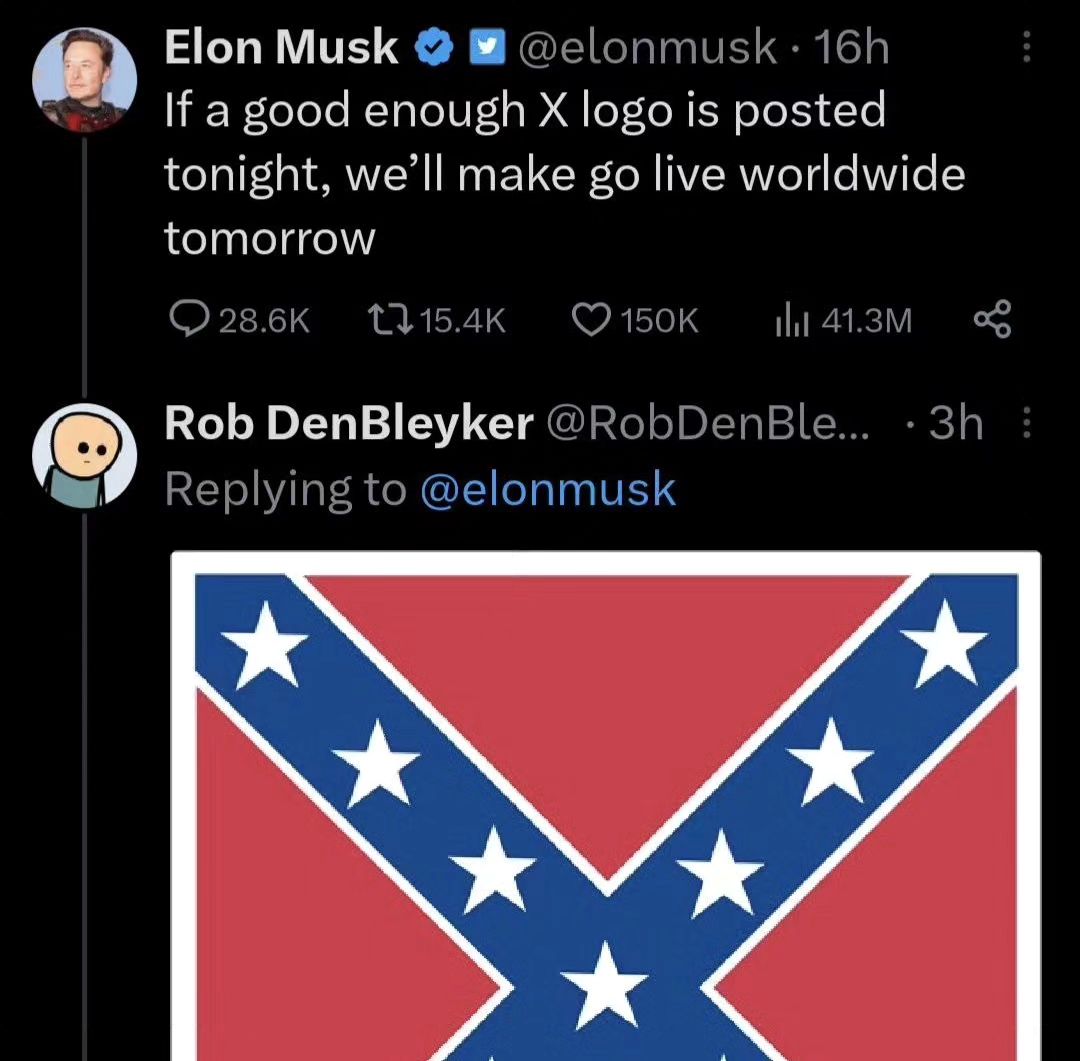The image size is (1080, 1061).
Task: Click the square Twitter affiliation badge
Action: tap(486, 47)
